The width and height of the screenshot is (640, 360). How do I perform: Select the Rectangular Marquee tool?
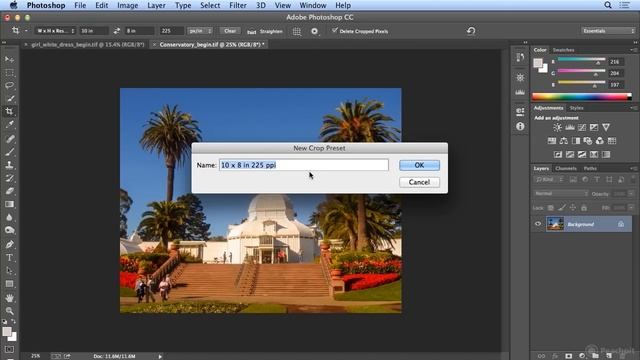tap(9, 73)
